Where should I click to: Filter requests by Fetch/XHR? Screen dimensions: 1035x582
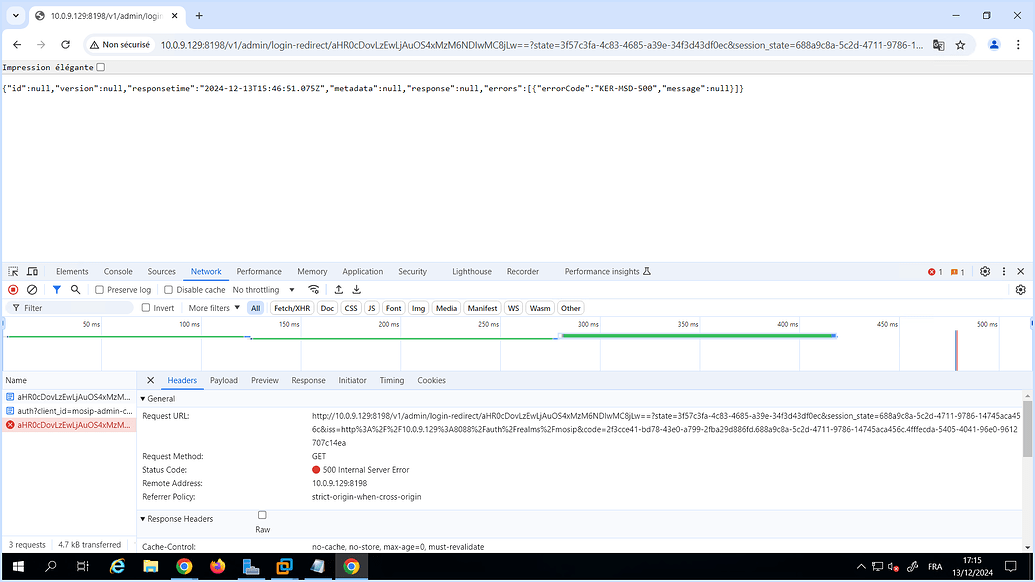tap(290, 308)
